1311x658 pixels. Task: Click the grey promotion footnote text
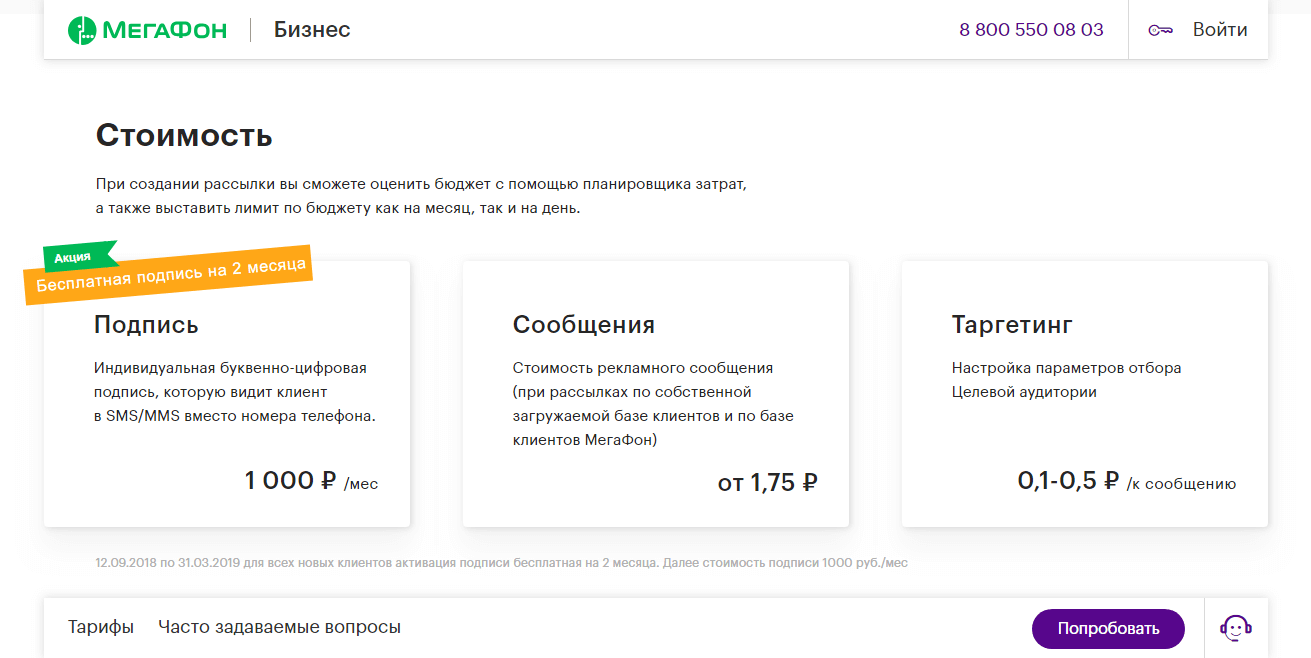click(501, 563)
